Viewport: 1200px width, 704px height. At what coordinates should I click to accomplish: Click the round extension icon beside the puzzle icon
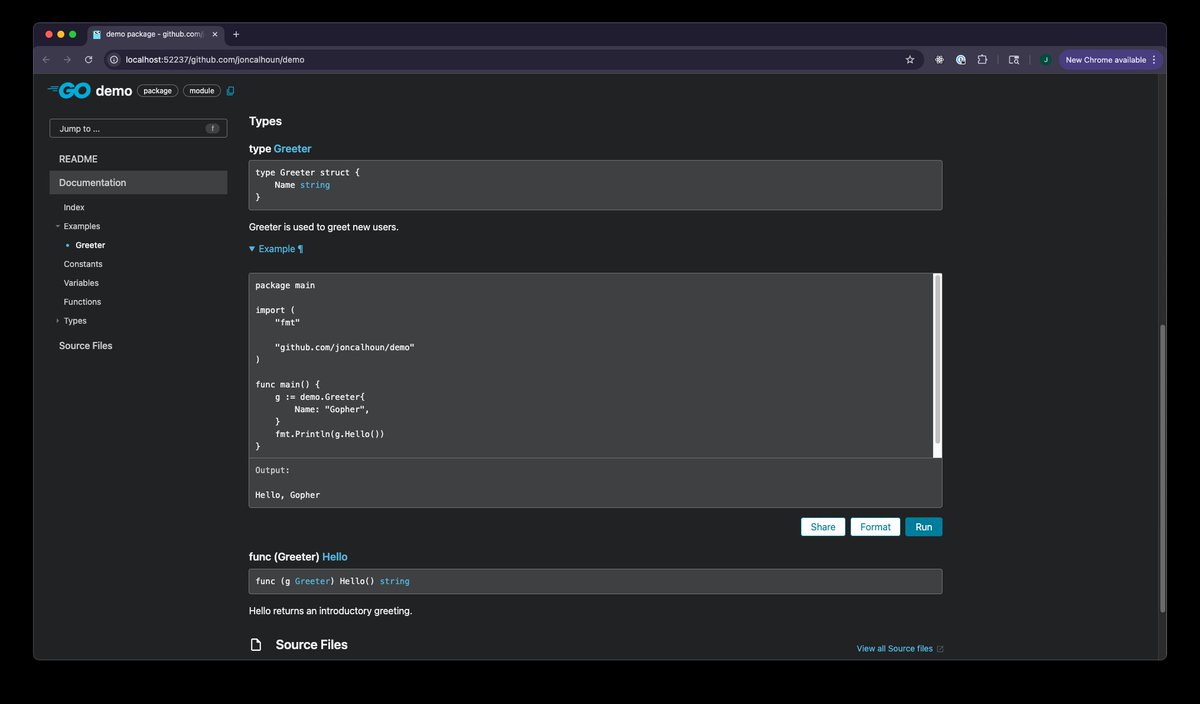point(961,60)
